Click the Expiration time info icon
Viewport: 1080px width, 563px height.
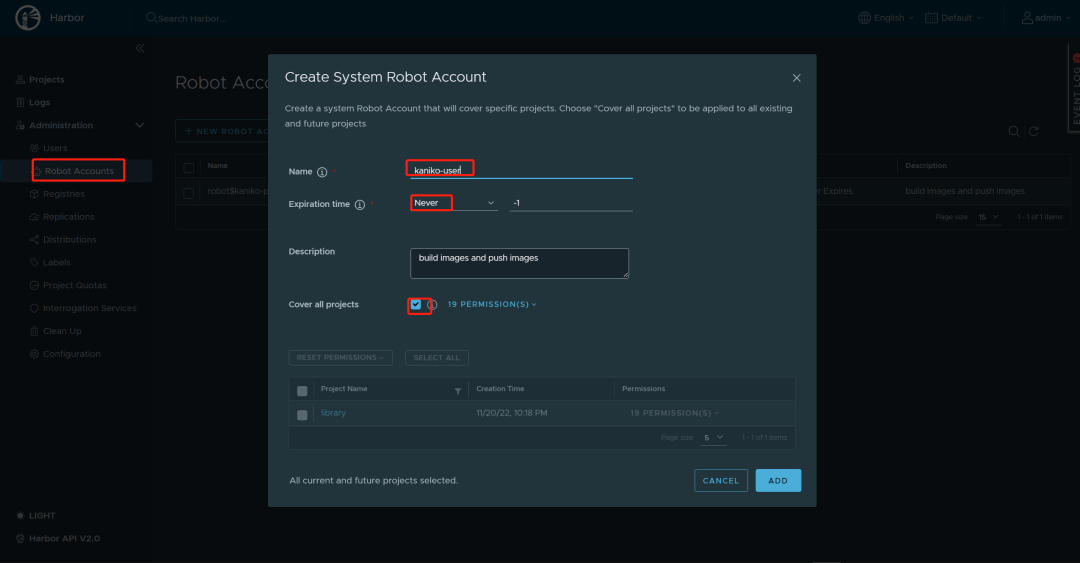(x=360, y=205)
